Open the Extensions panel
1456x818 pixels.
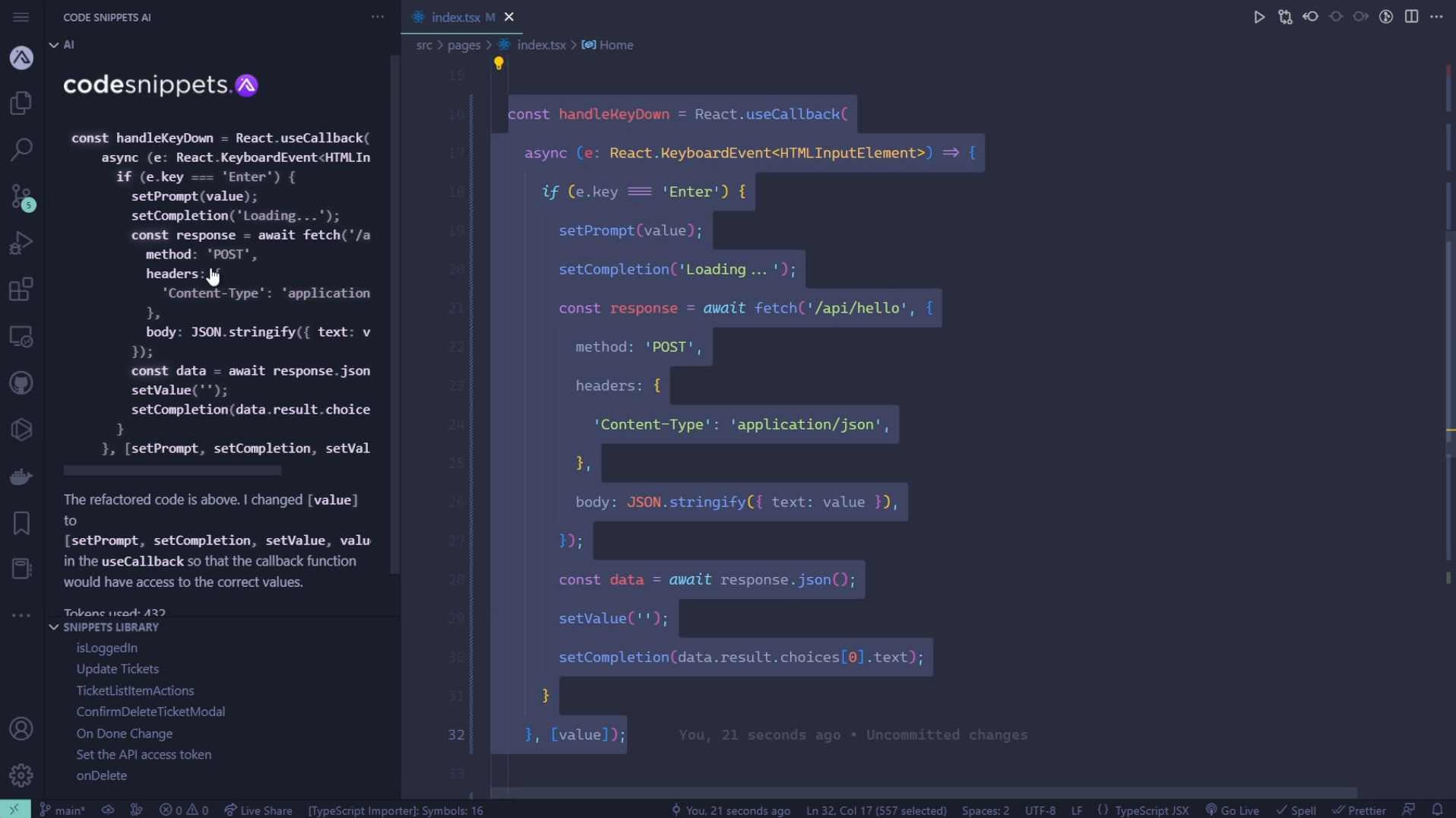21,290
